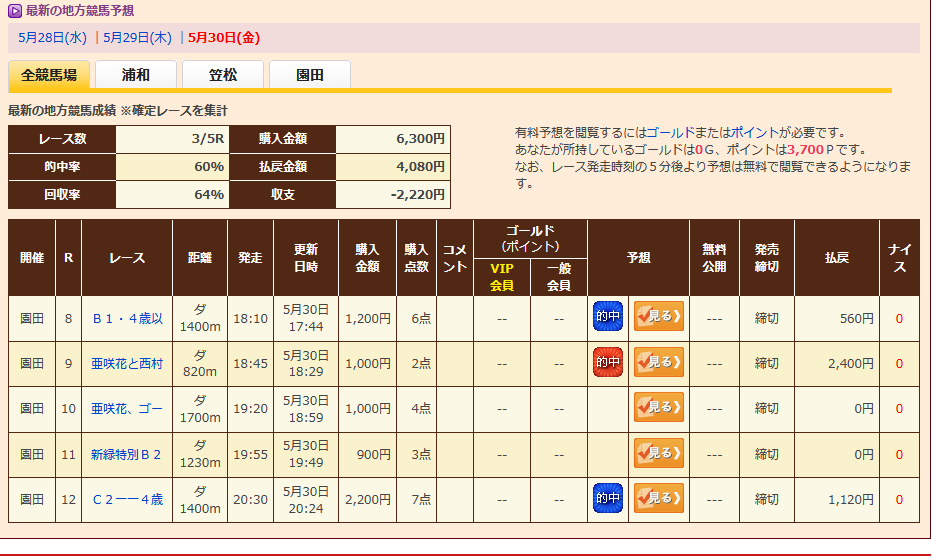Image resolution: width=932 pixels, height=556 pixels.
Task: Click the Ｃ２一ー４歳 race link
Action: click(127, 499)
